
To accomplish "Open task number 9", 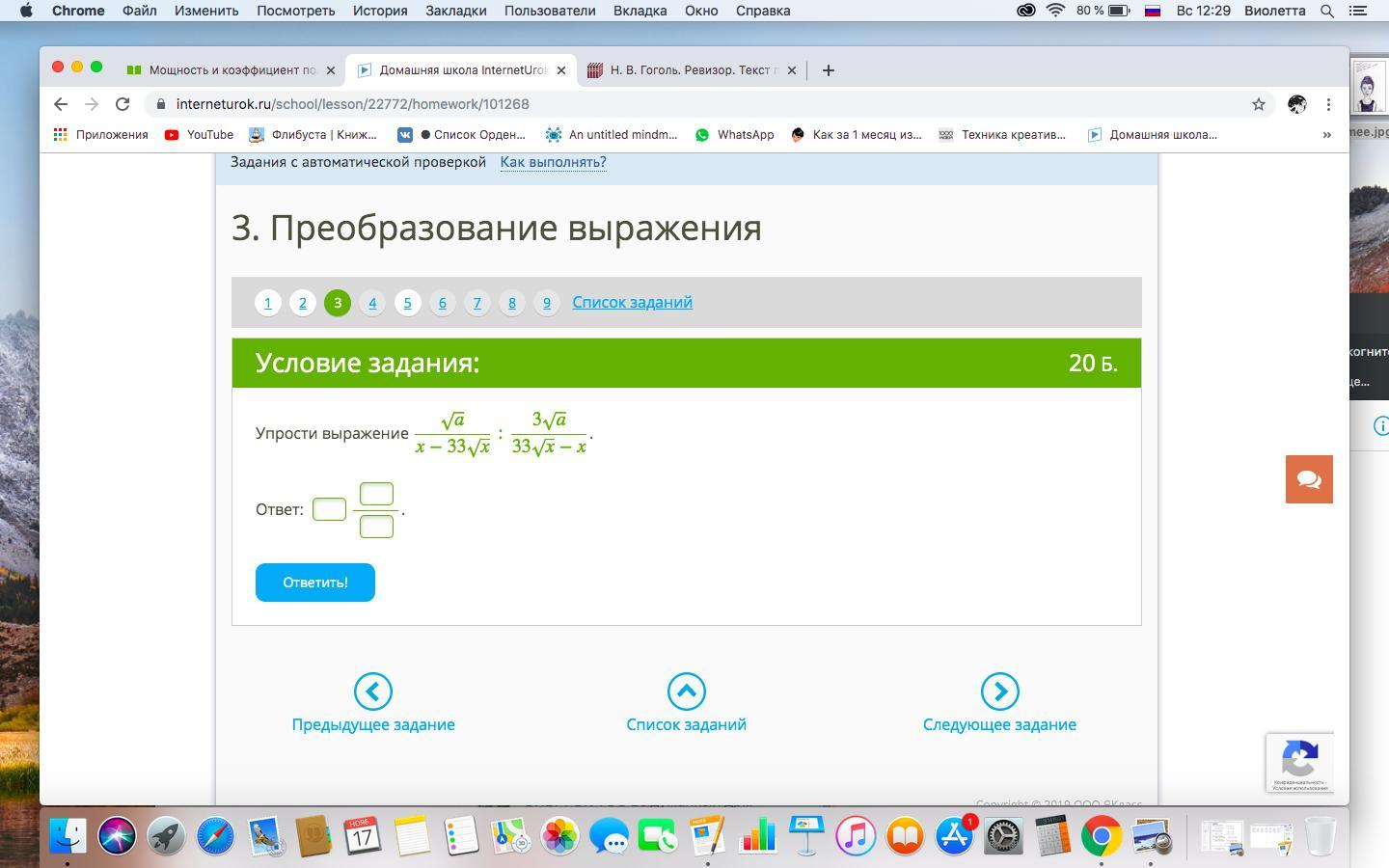I will (x=546, y=303).
